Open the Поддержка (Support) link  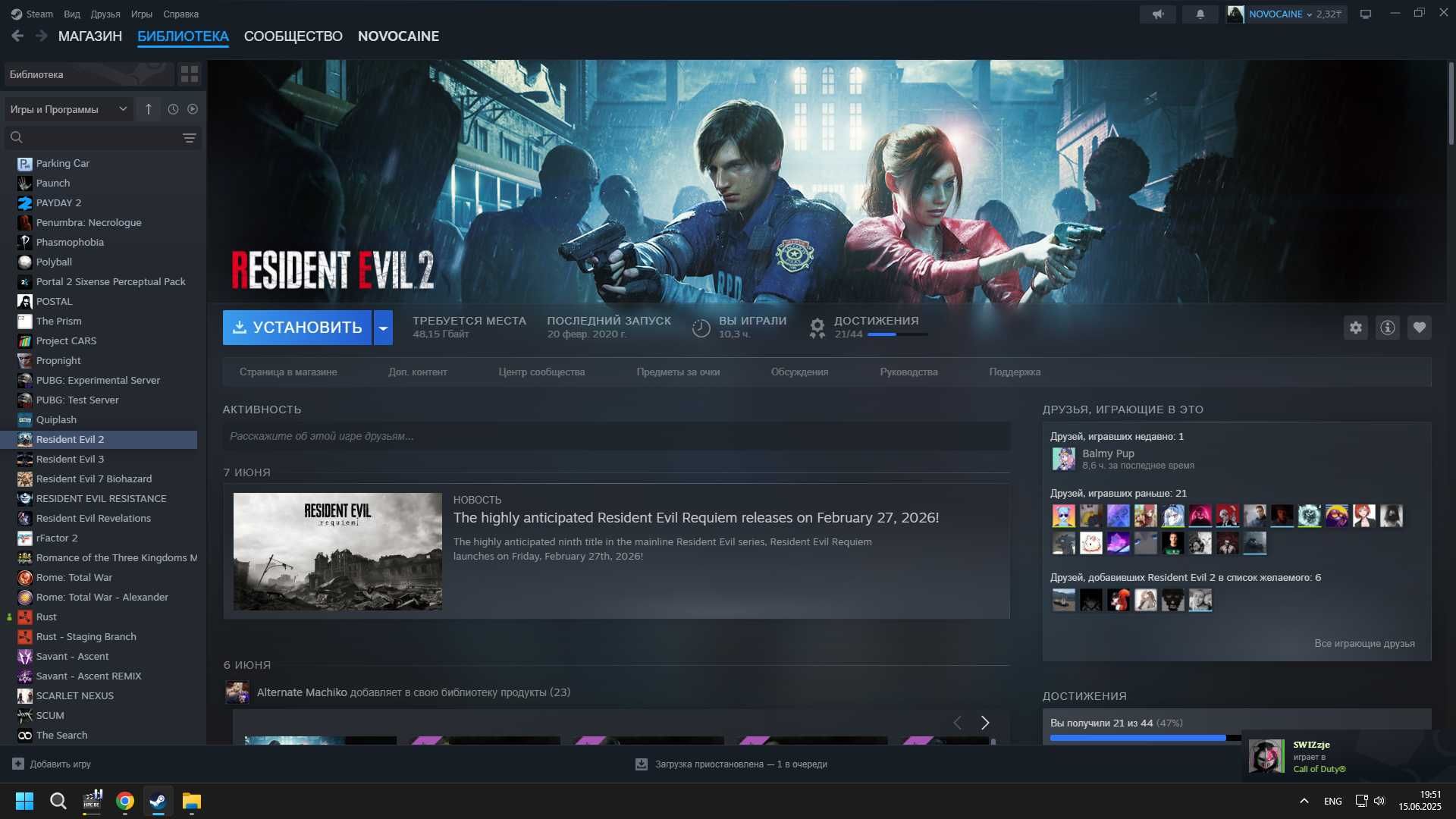(x=1015, y=372)
